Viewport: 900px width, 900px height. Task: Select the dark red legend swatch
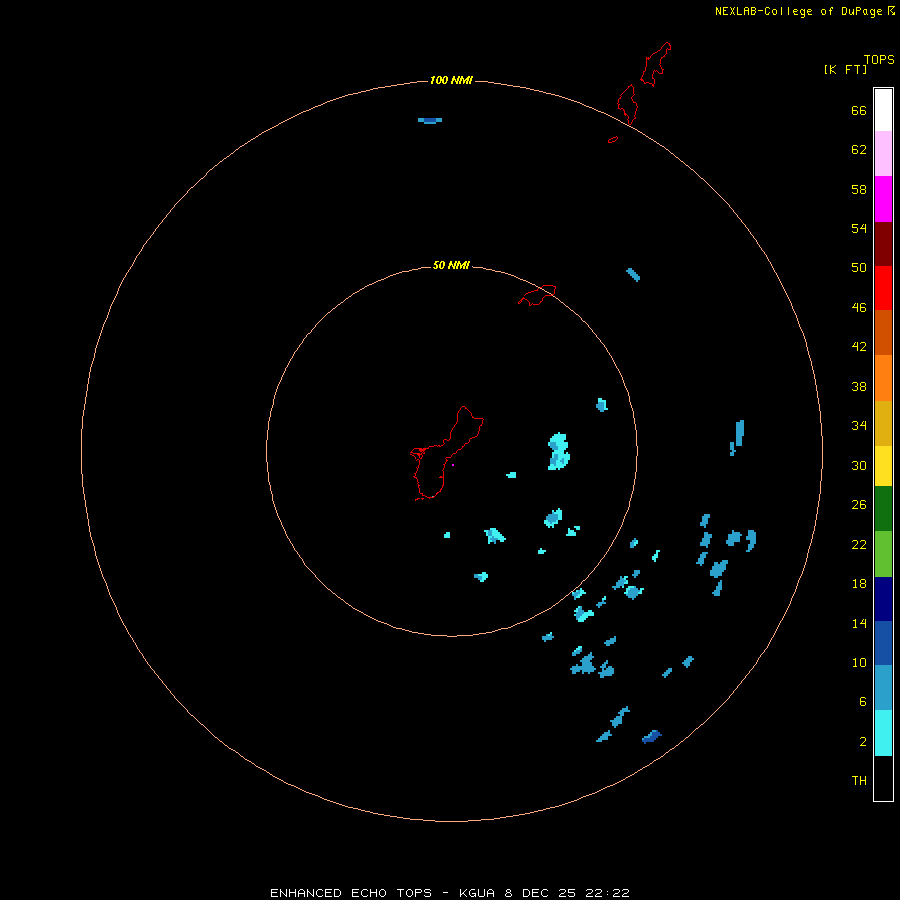pos(883,243)
